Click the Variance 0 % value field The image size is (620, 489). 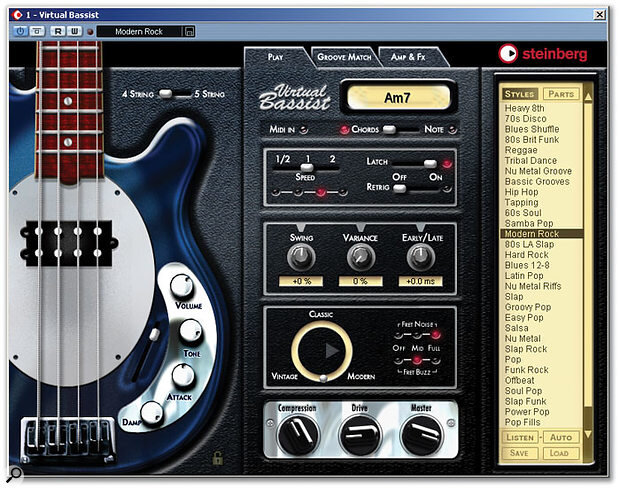tap(361, 281)
